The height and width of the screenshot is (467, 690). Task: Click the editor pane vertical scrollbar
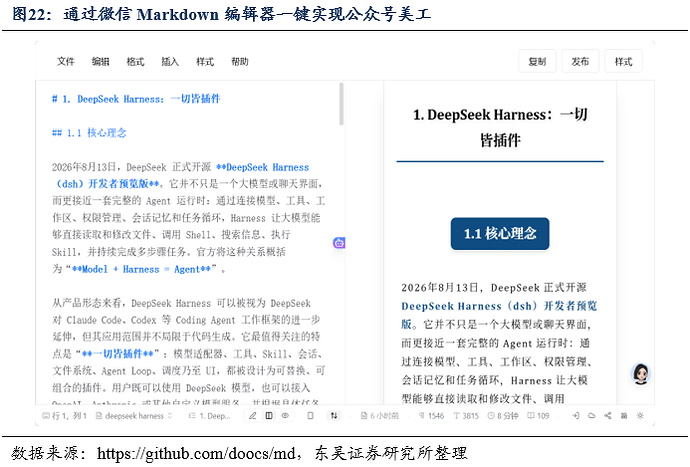pyautogui.click(x=341, y=104)
